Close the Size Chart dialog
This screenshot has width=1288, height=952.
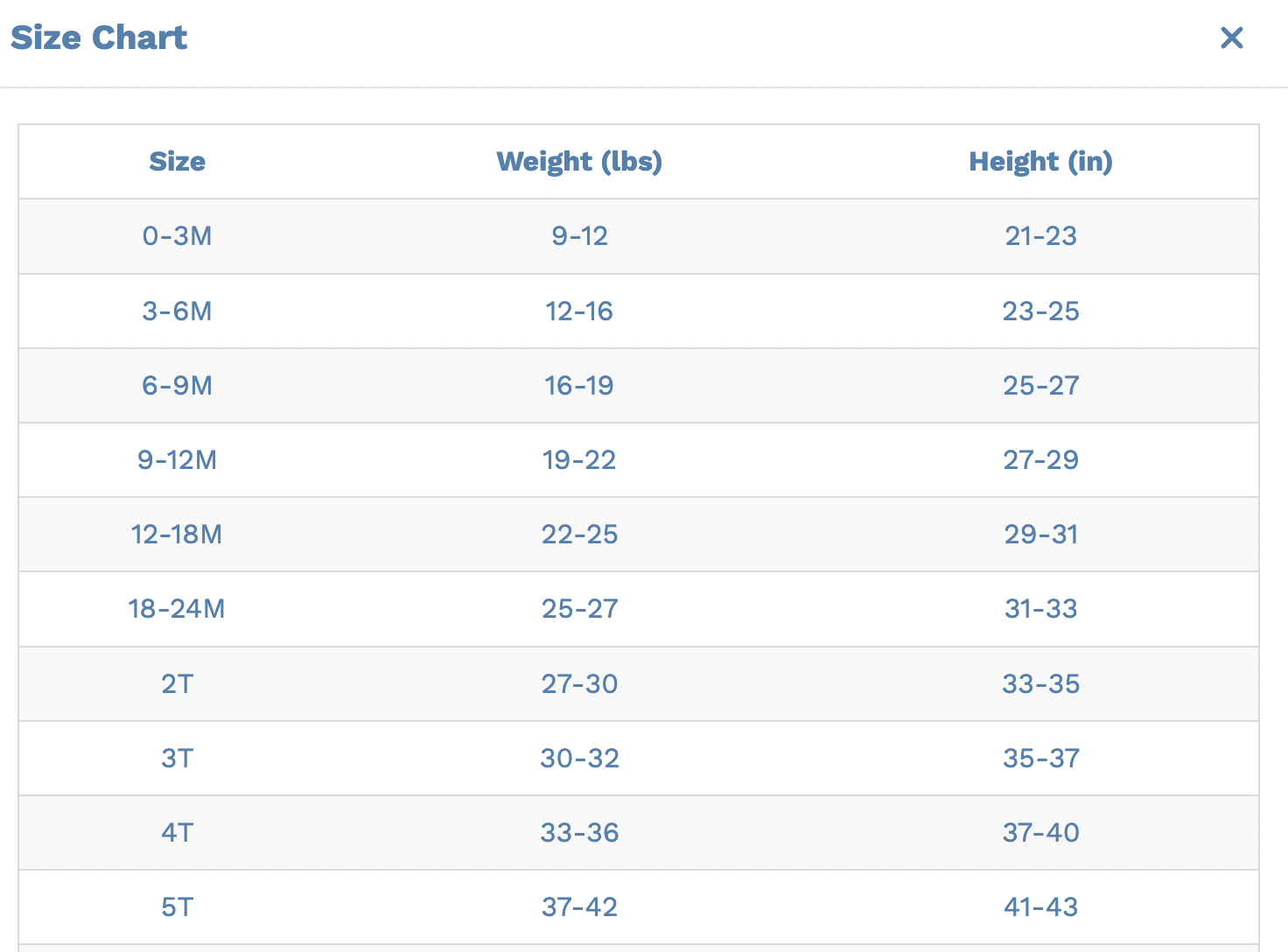point(1231,38)
